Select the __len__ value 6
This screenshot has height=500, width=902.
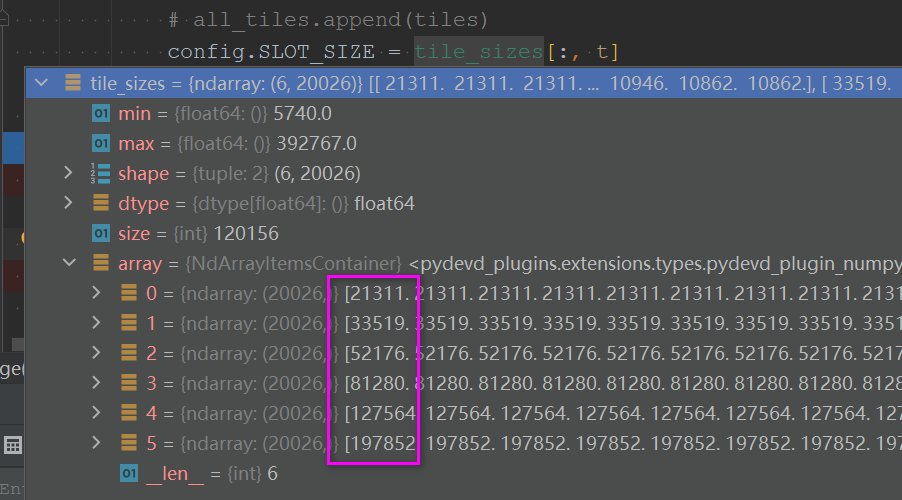pos(272,474)
